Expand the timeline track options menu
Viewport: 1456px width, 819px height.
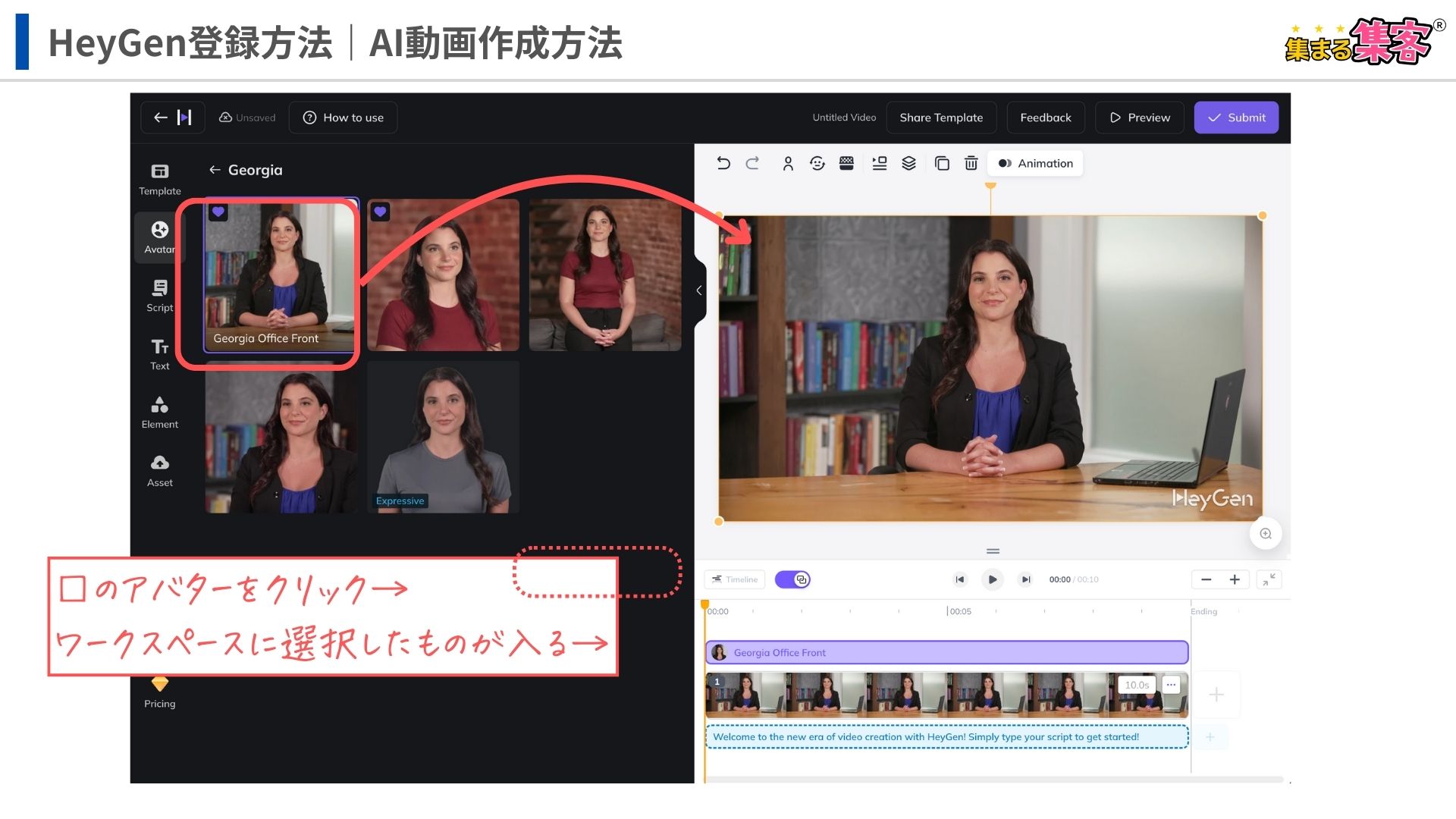point(1171,684)
